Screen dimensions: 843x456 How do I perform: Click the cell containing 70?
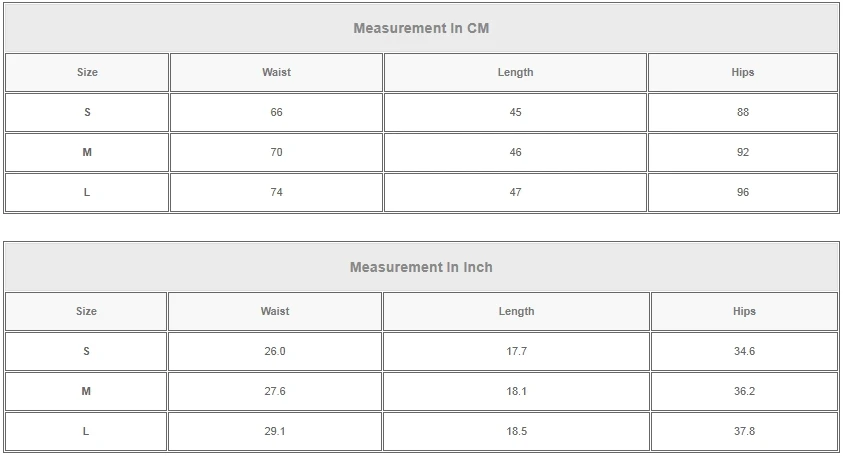[x=276, y=152]
